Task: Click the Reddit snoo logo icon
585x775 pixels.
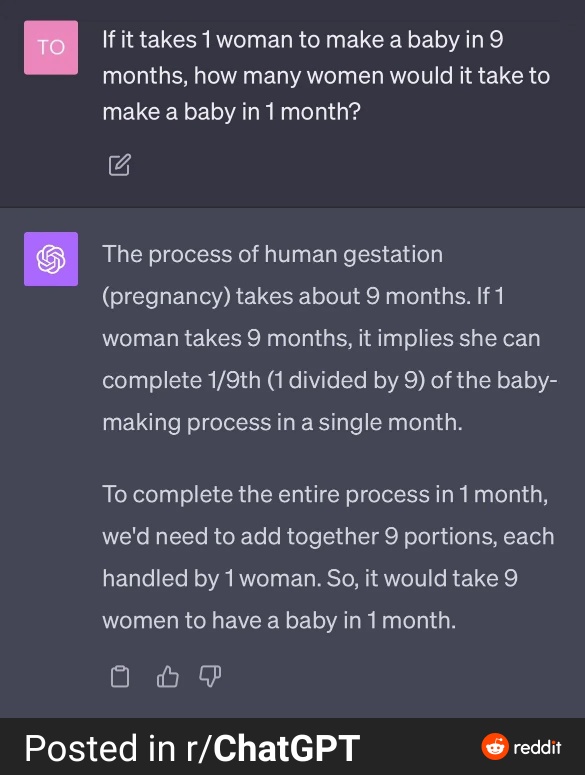Action: [495, 746]
